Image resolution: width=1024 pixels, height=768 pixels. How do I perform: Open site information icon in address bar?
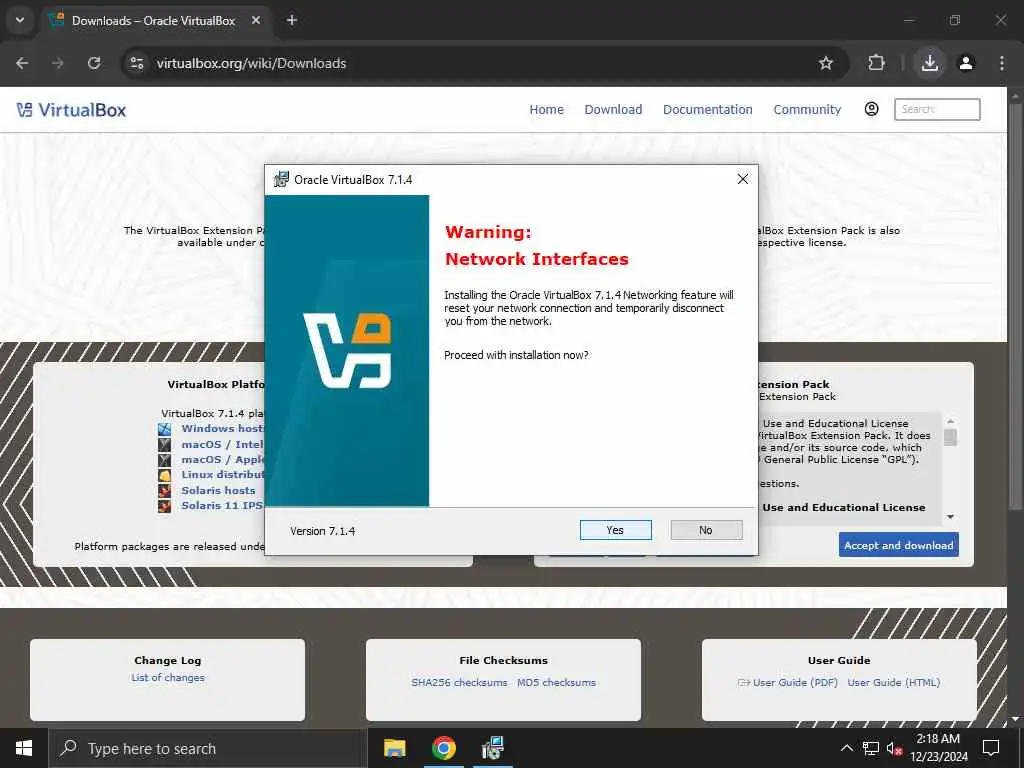pos(136,63)
